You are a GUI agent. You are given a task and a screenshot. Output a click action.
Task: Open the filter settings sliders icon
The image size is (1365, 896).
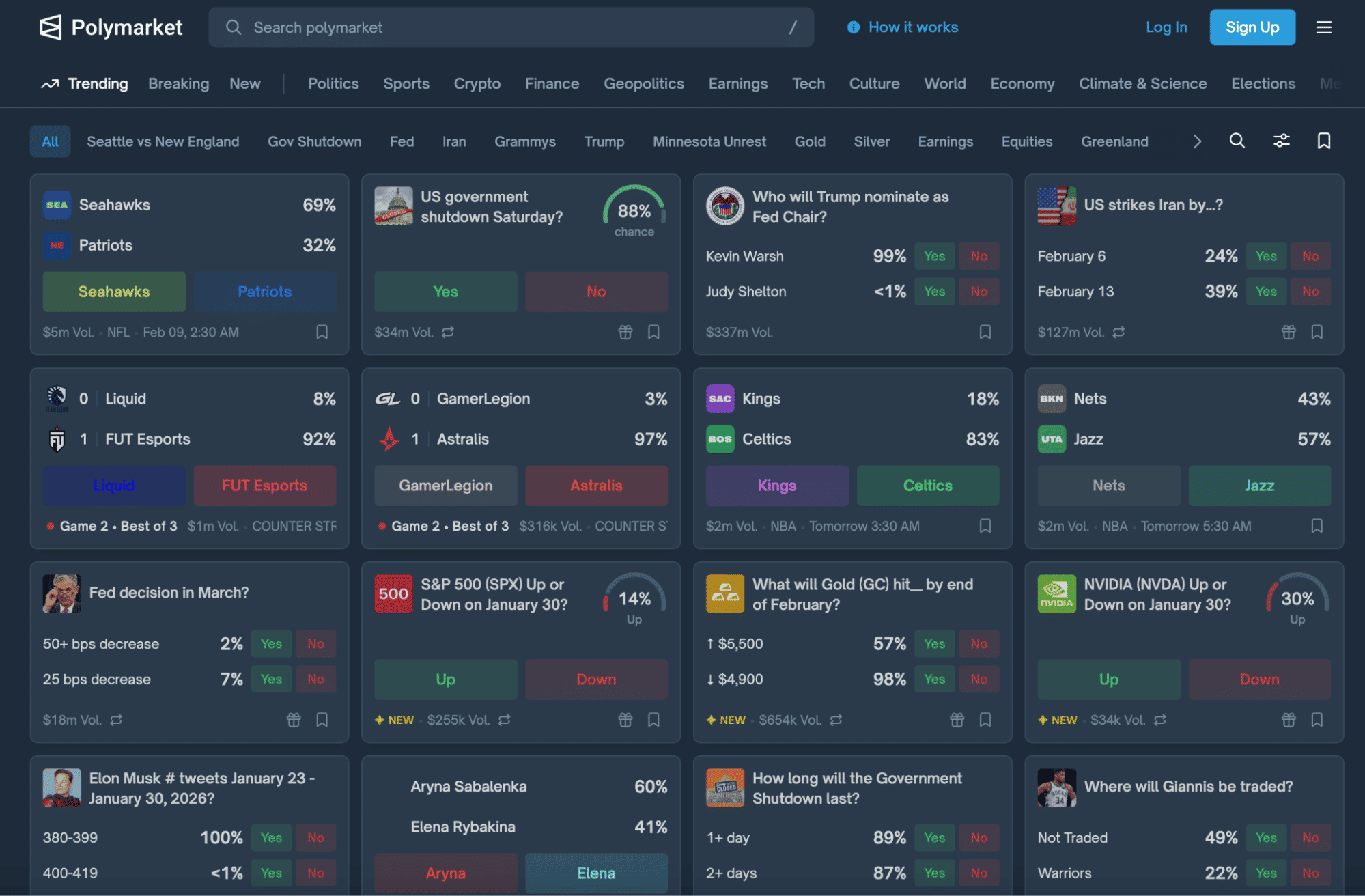pos(1281,141)
